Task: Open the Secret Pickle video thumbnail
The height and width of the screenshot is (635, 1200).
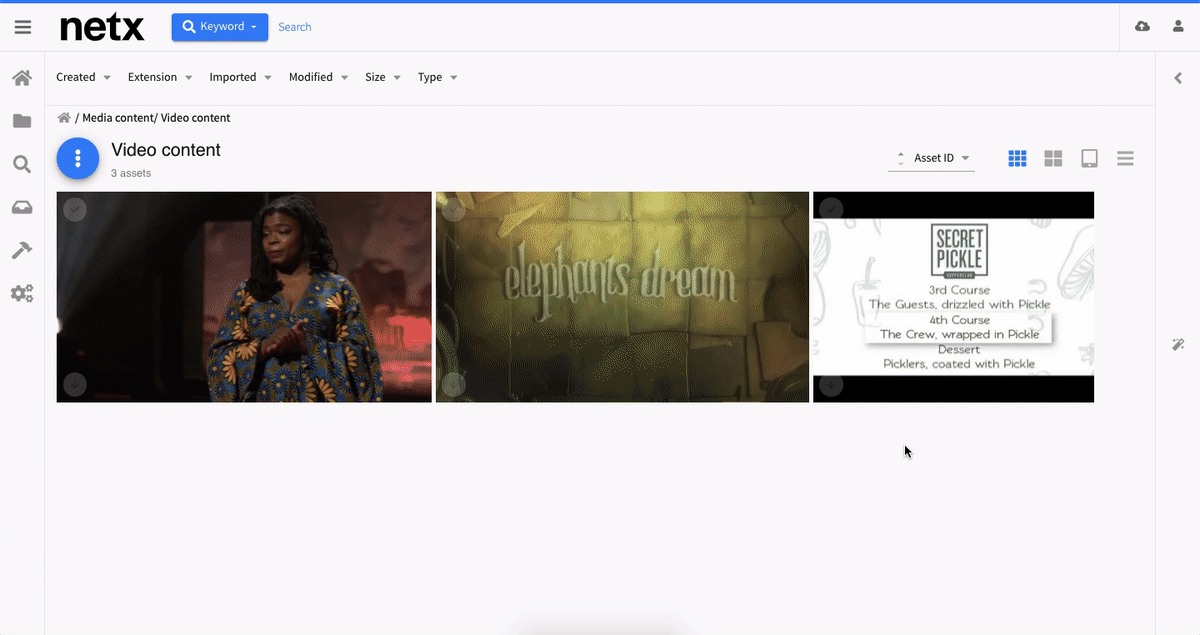Action: coord(953,297)
